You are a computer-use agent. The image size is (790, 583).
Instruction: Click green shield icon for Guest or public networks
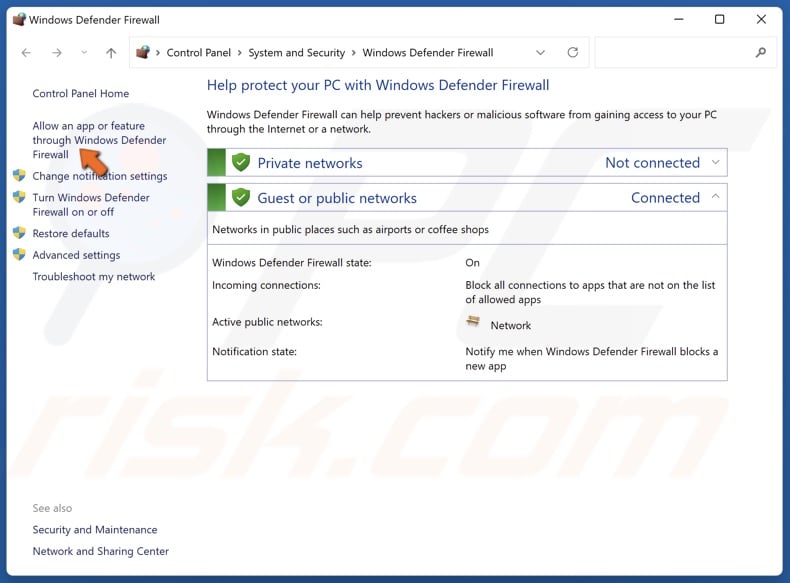pos(241,198)
